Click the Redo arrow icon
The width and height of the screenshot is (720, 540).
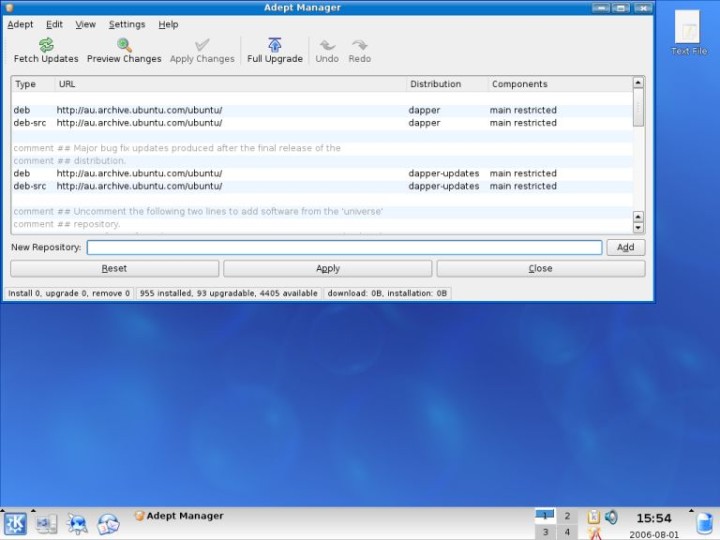click(x=360, y=45)
